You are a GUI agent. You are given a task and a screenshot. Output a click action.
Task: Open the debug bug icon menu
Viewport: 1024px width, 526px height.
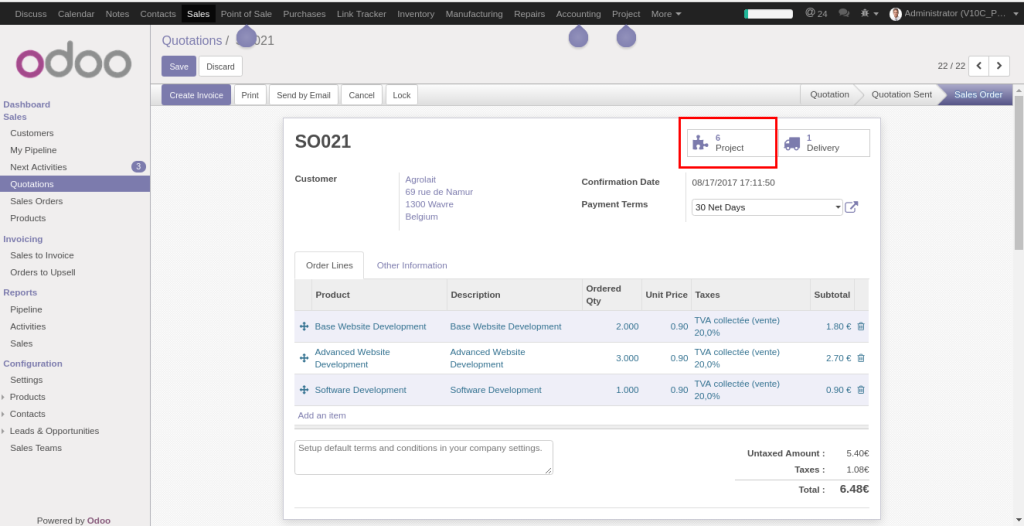point(870,13)
